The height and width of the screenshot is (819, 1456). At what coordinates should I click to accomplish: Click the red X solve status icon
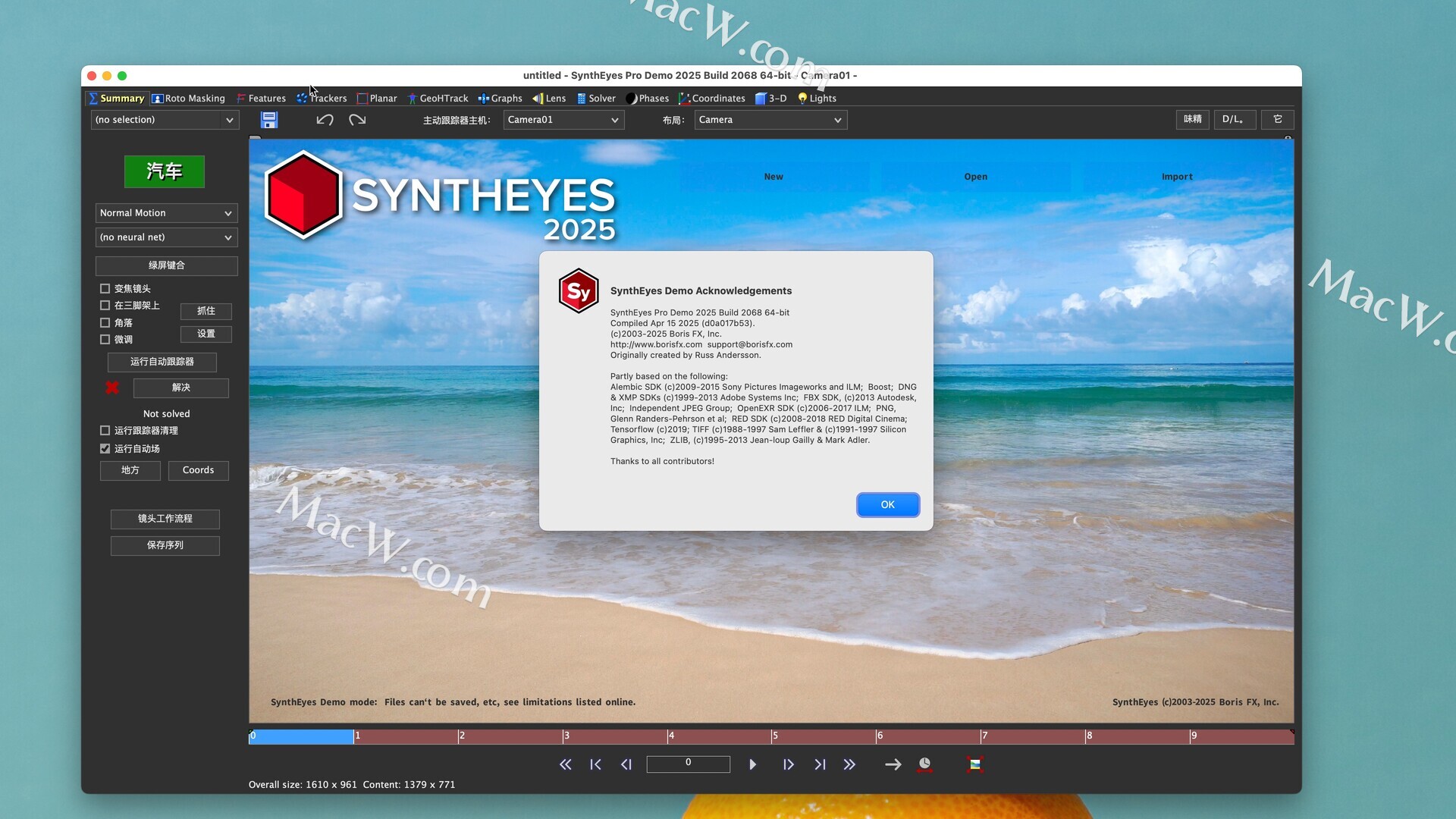112,388
